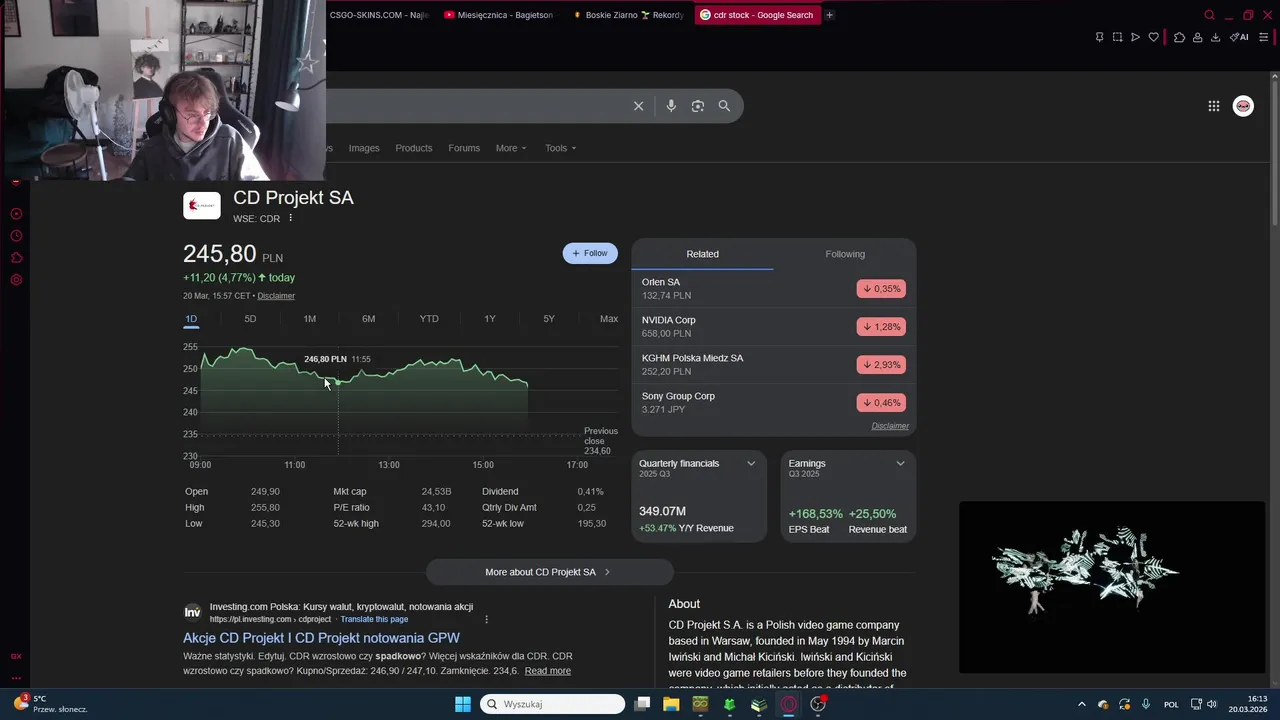
Task: Launch the AI assistant toolbar button
Action: [1239, 37]
